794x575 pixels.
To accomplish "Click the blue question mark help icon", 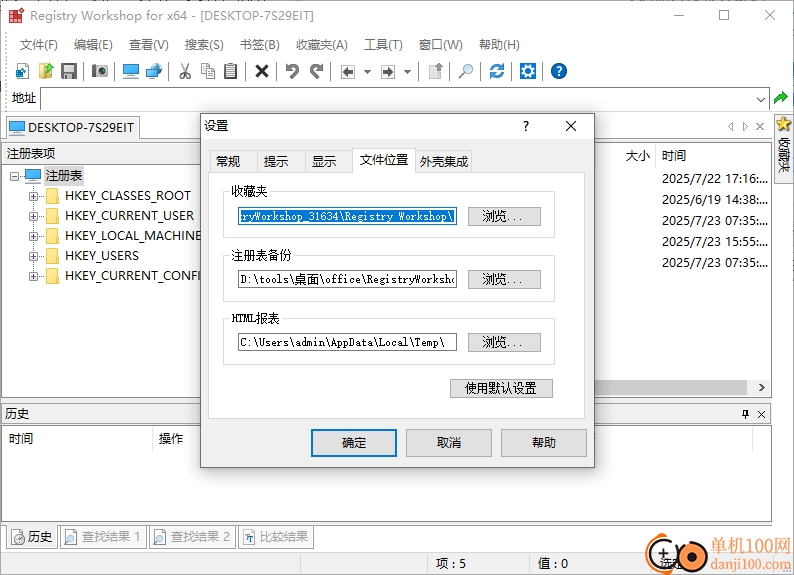I will (559, 71).
